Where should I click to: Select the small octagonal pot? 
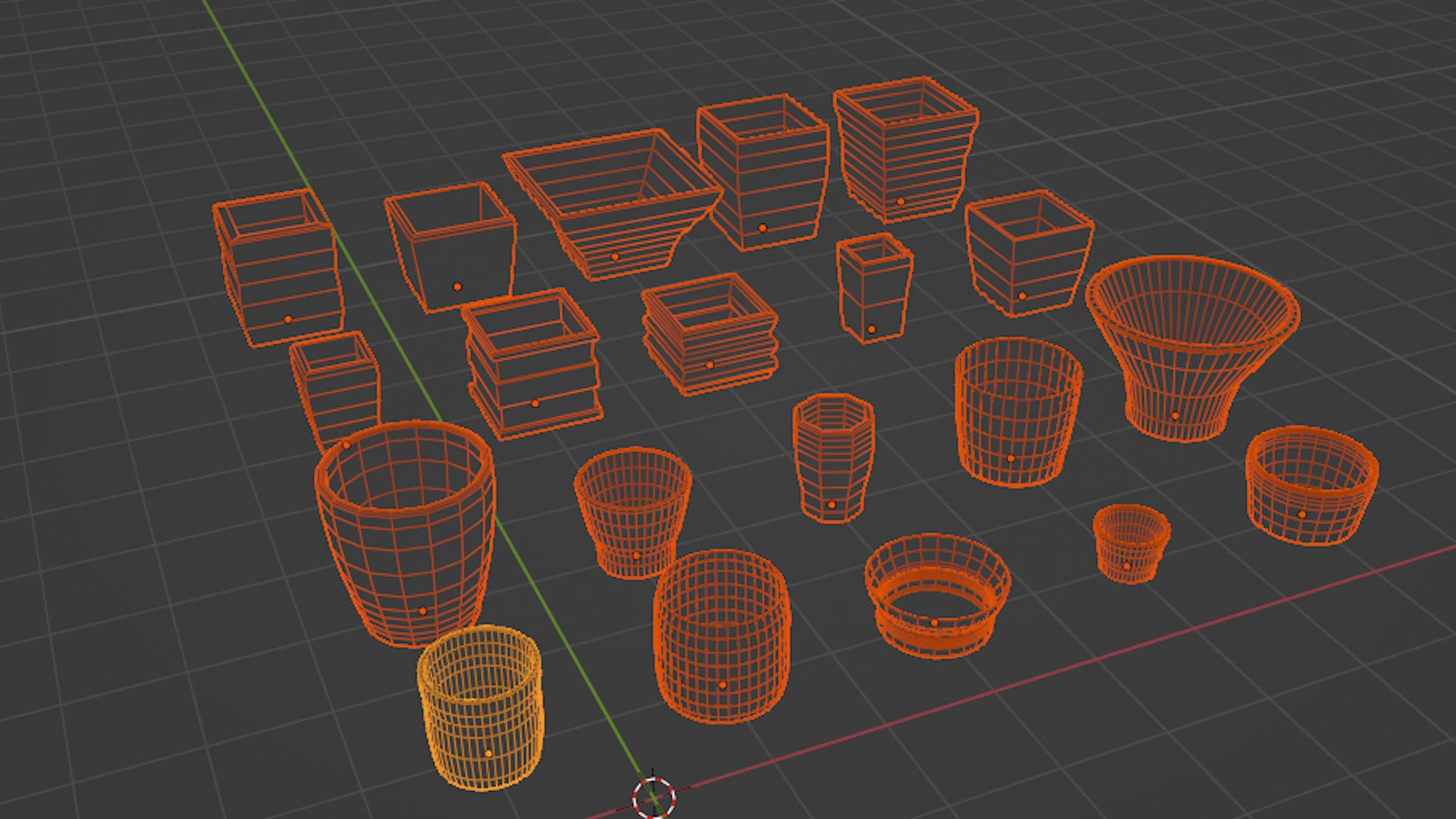833,457
